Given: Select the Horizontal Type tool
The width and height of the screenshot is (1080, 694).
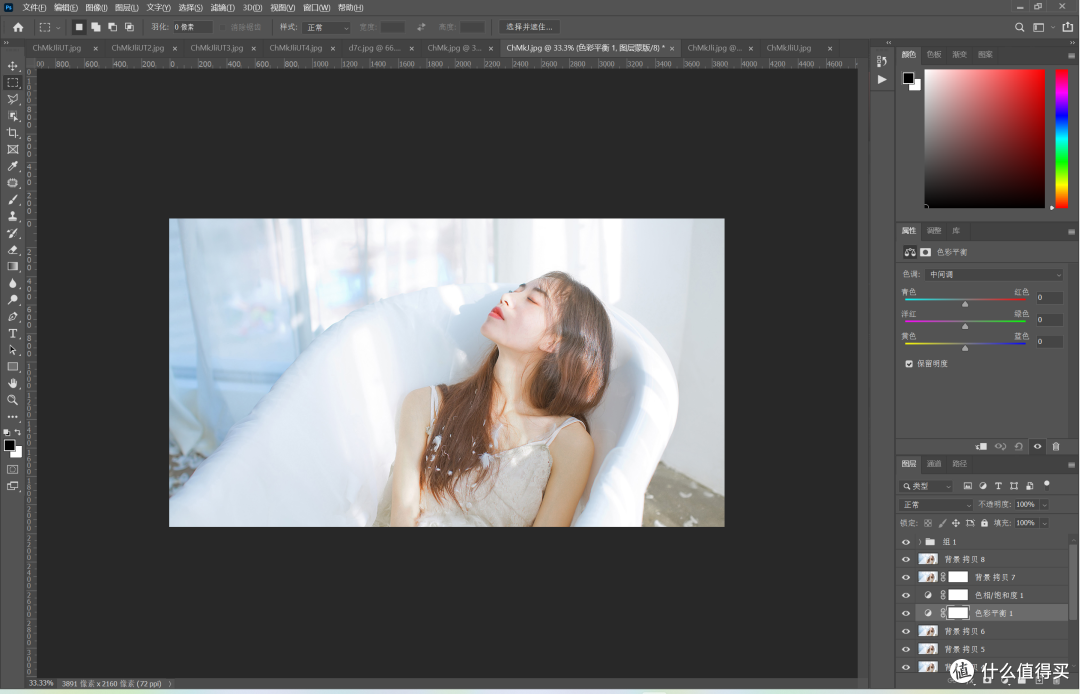Looking at the screenshot, I should coord(12,333).
